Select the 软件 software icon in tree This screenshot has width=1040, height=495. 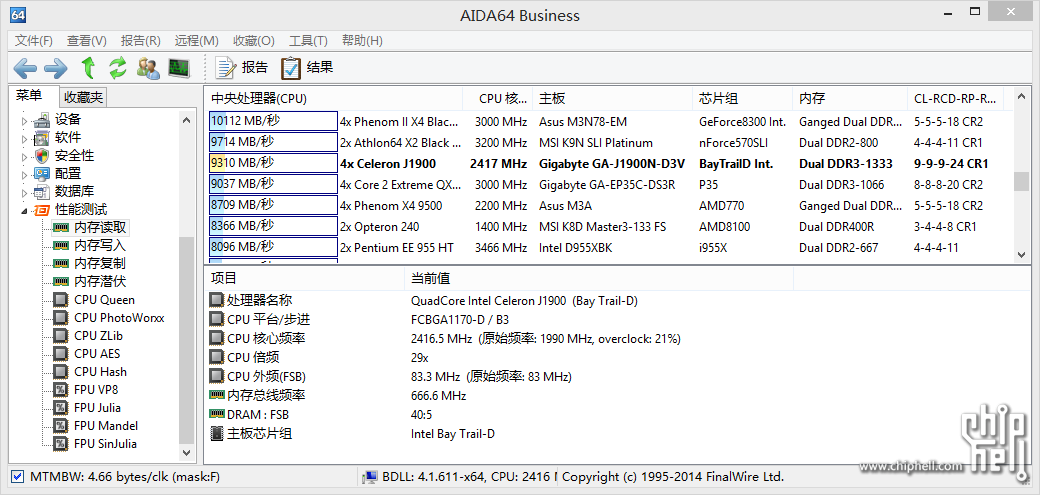(x=42, y=138)
